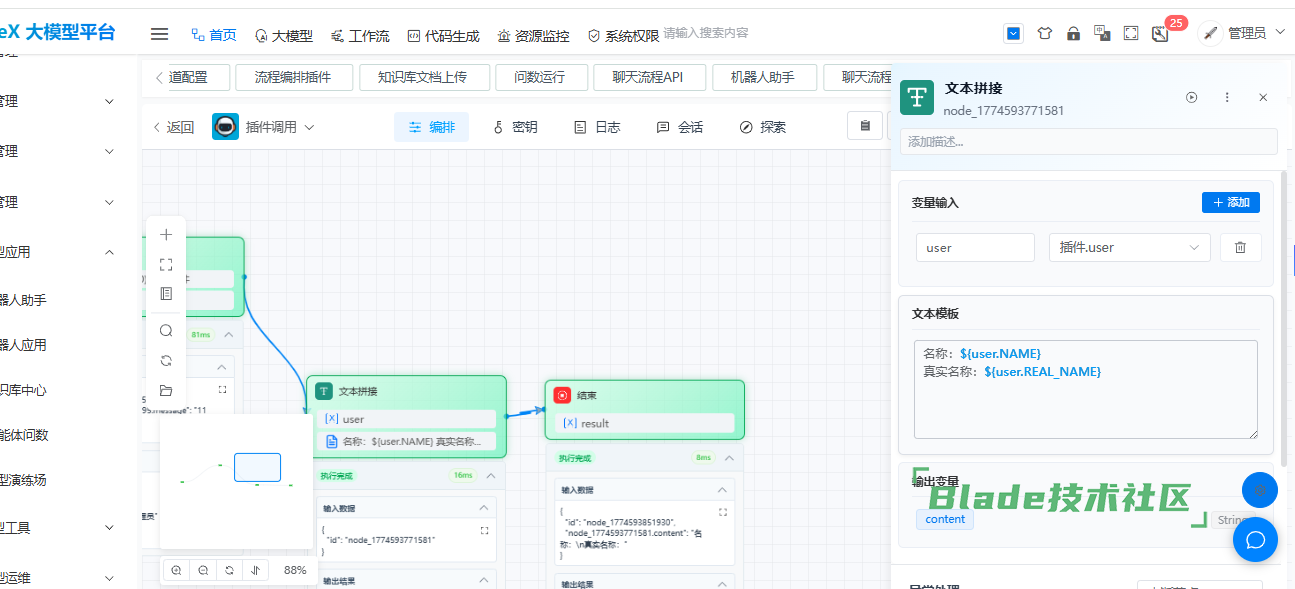Click the 返回 back link
The height and width of the screenshot is (589, 1295).
[x=173, y=127]
